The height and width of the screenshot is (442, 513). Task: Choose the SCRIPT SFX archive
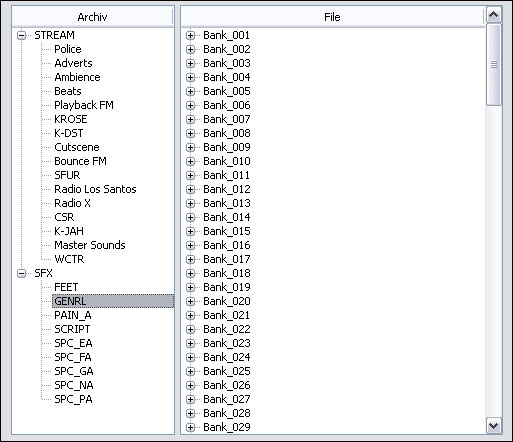72,329
